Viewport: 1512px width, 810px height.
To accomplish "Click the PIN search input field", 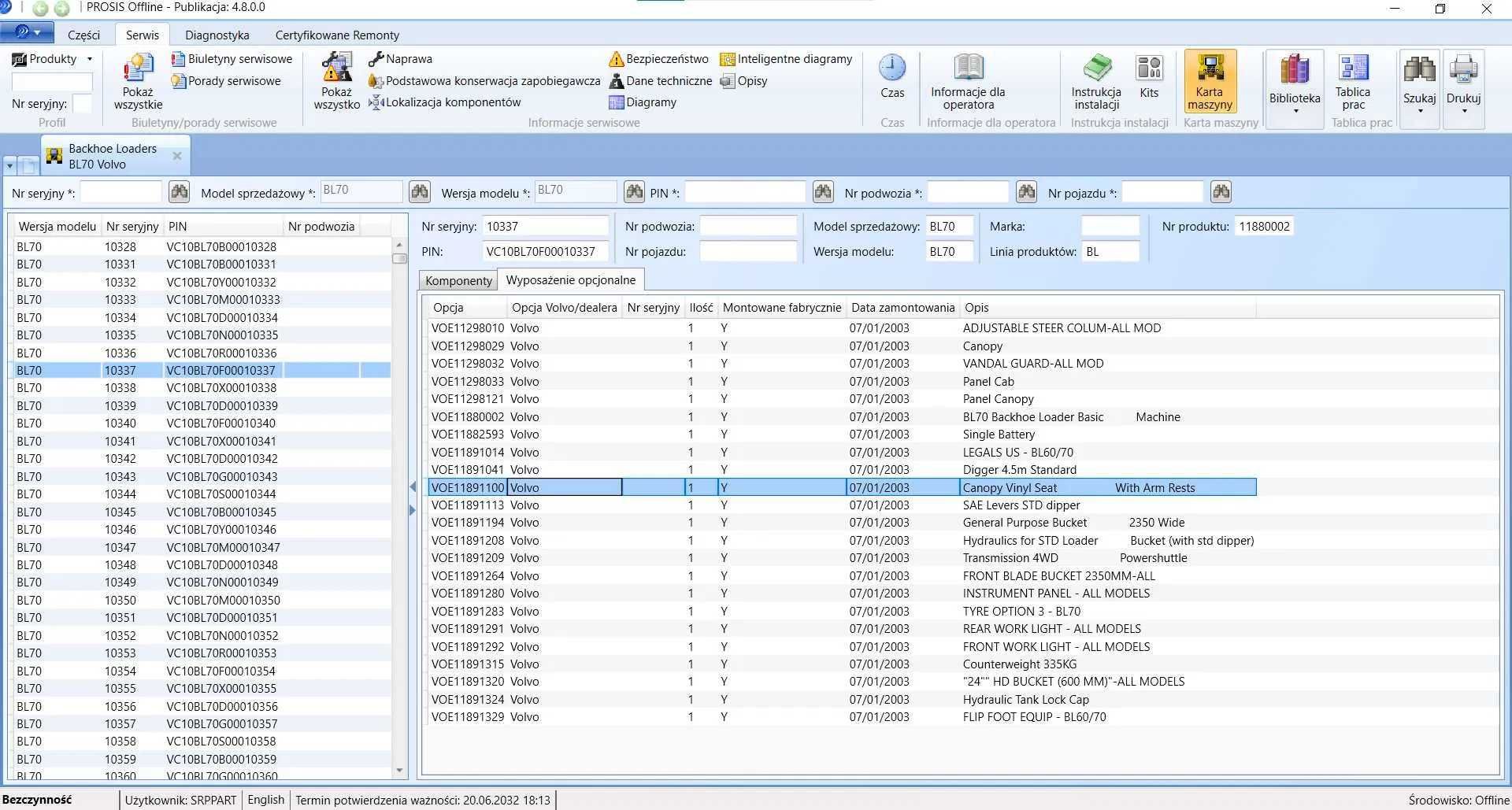I will pyautogui.click(x=745, y=191).
